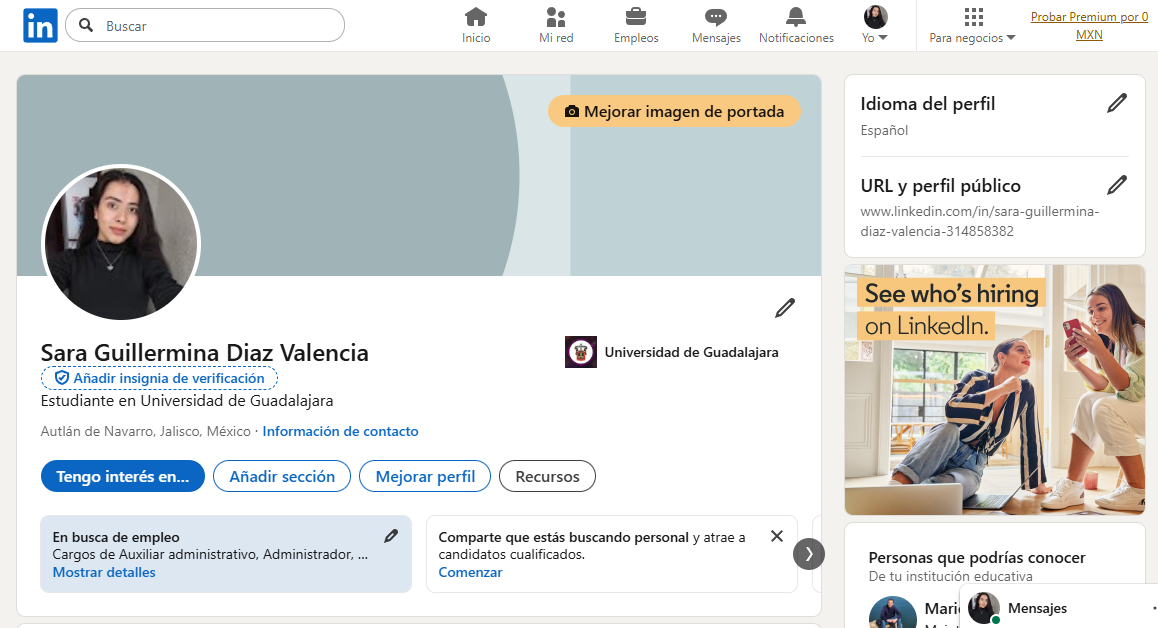Edit En busca de empleo card
Image resolution: width=1158 pixels, height=628 pixels.
point(391,536)
